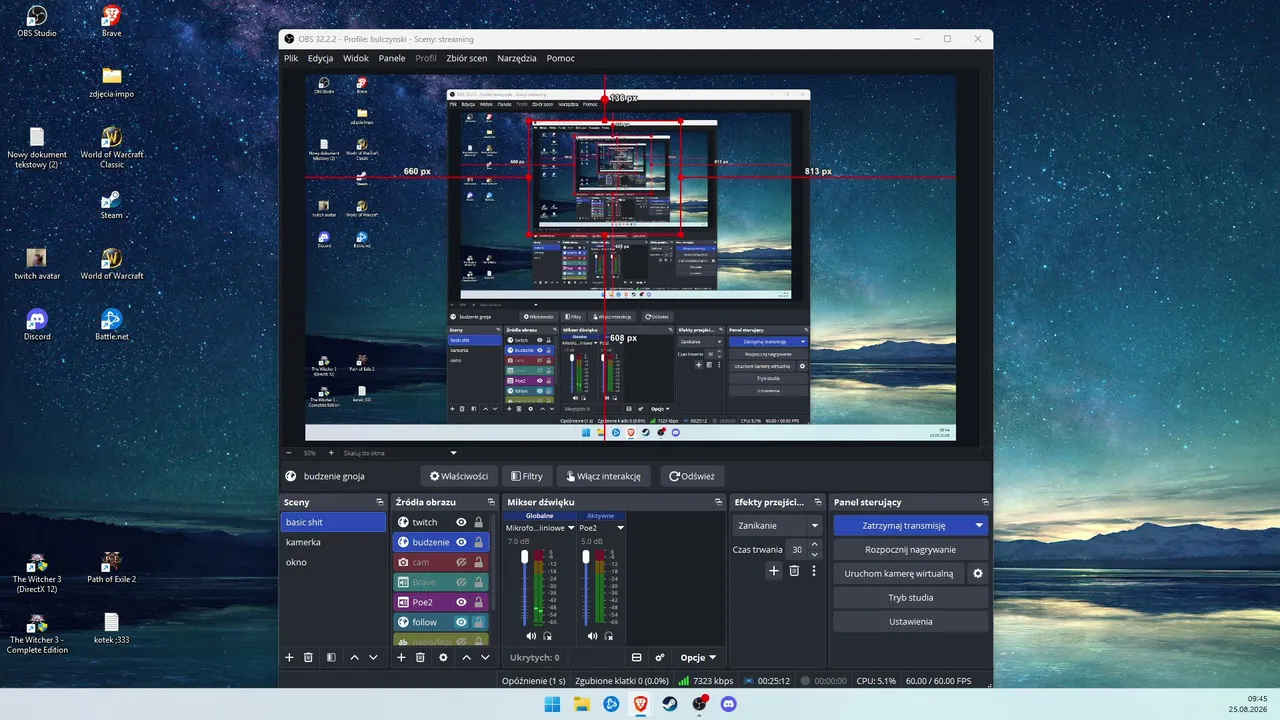The height and width of the screenshot is (720, 1280).
Task: Add a transition with the Efekty przejścia plus
Action: (x=773, y=571)
